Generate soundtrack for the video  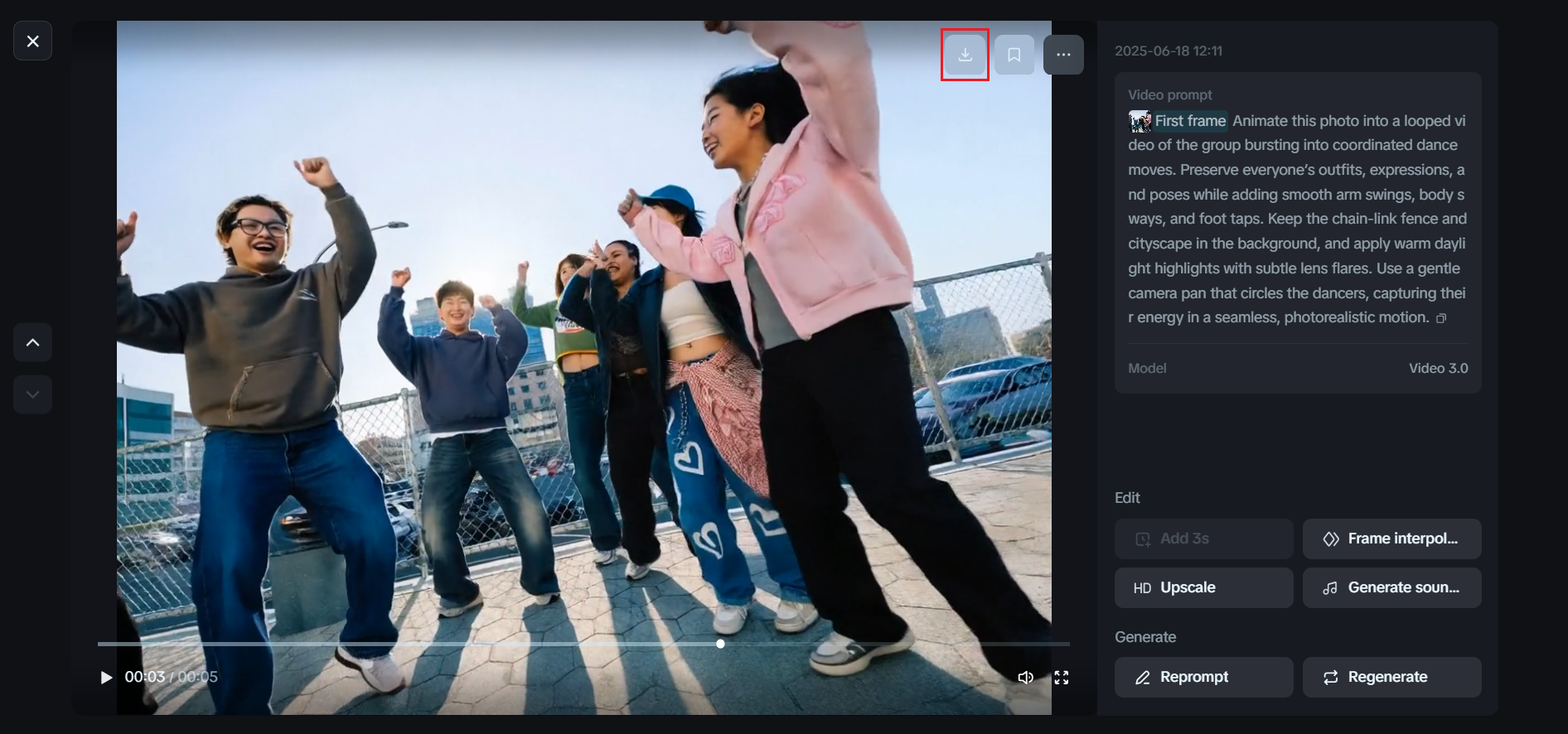1391,588
